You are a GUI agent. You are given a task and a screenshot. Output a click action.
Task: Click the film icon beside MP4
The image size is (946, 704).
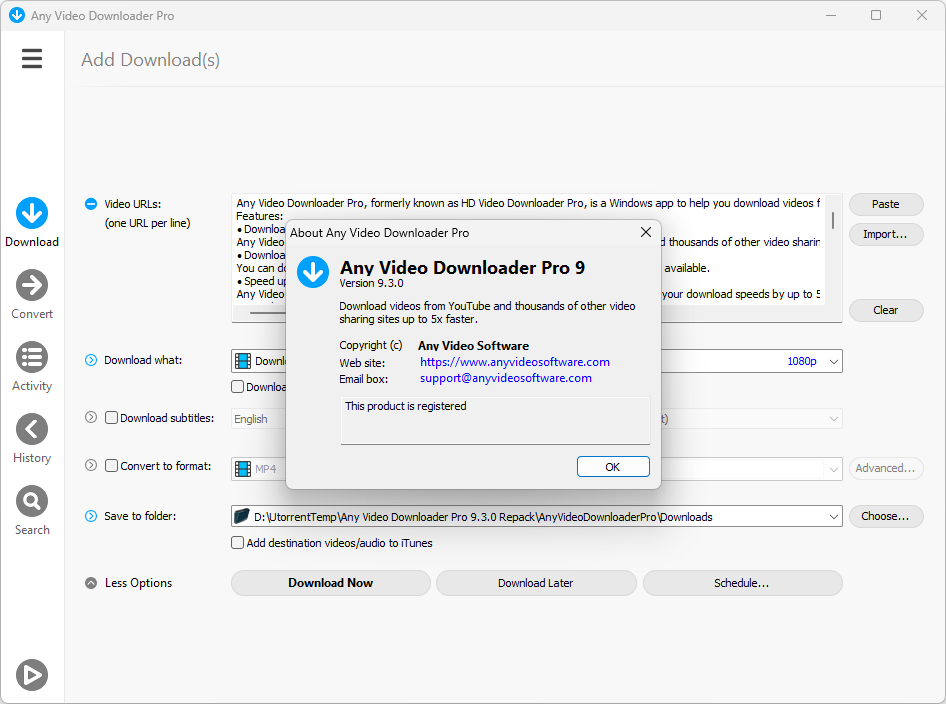(243, 469)
